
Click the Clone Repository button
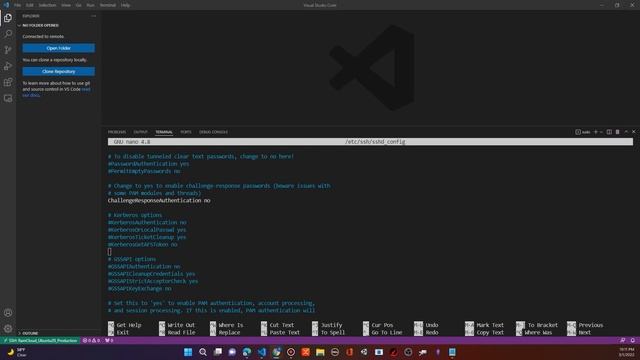[58, 71]
